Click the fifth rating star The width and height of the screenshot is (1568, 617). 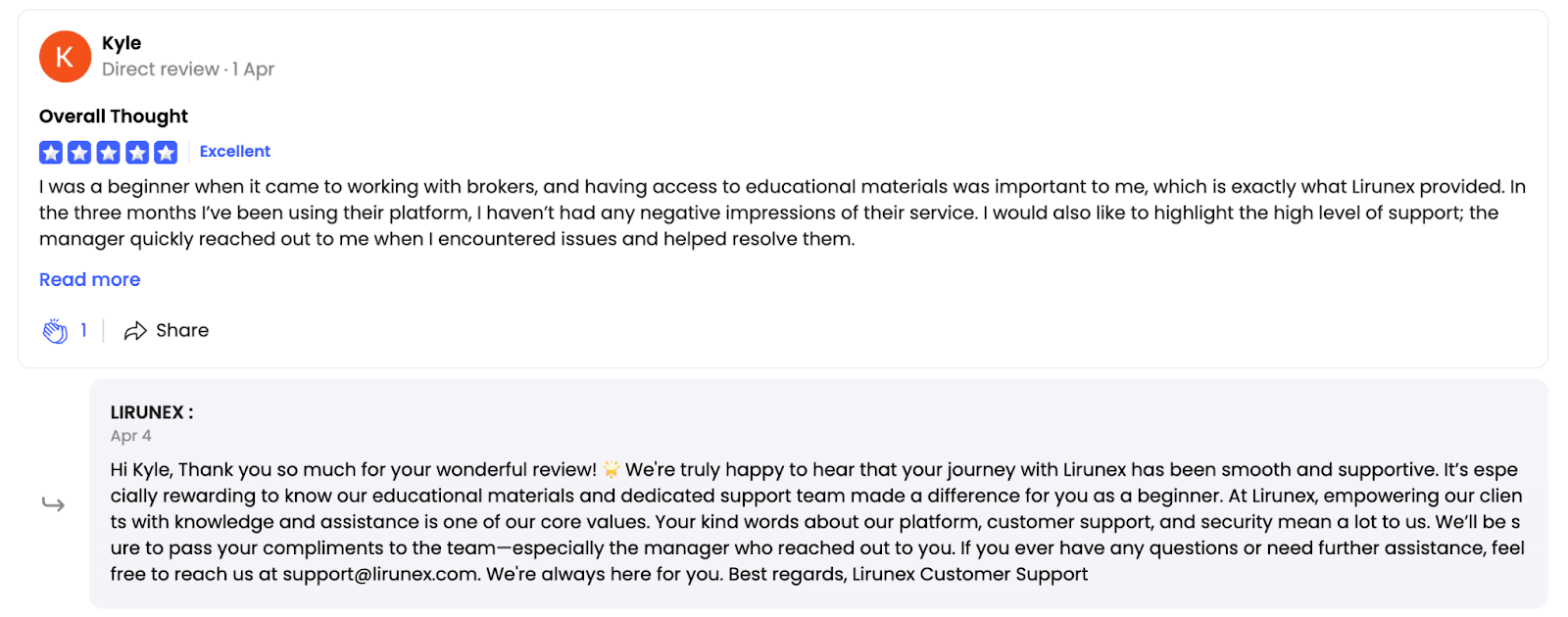(x=166, y=152)
